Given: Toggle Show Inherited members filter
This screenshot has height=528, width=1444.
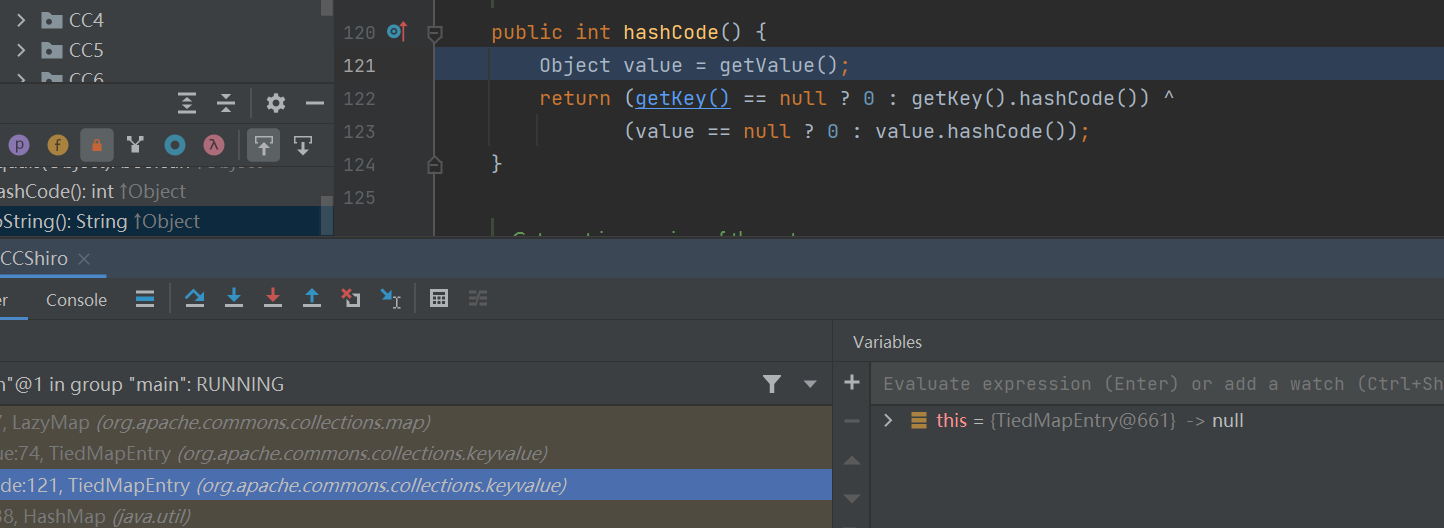Looking at the screenshot, I should (136, 145).
